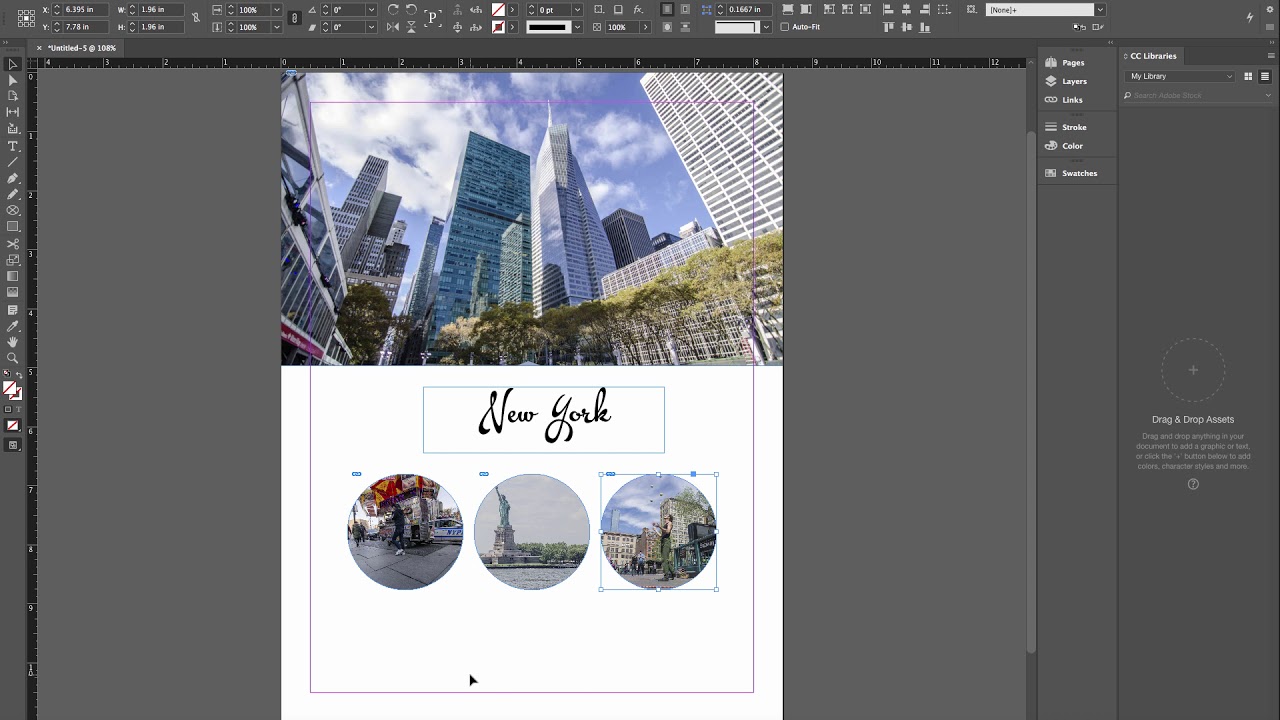1280x720 pixels.
Task: Select the Zoom tool
Action: 12,358
